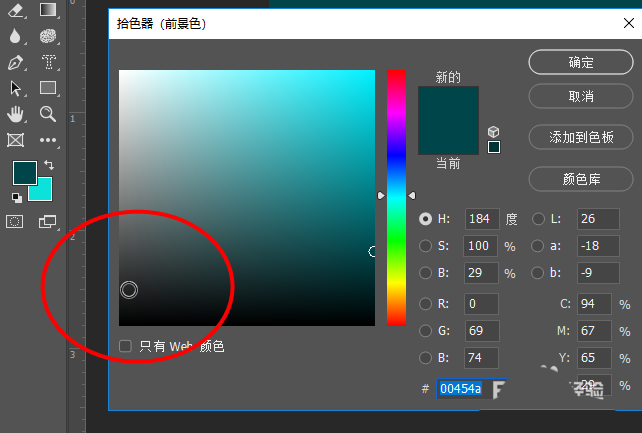Select the S saturation radio button
Viewport: 642px width, 433px height.
(425, 246)
